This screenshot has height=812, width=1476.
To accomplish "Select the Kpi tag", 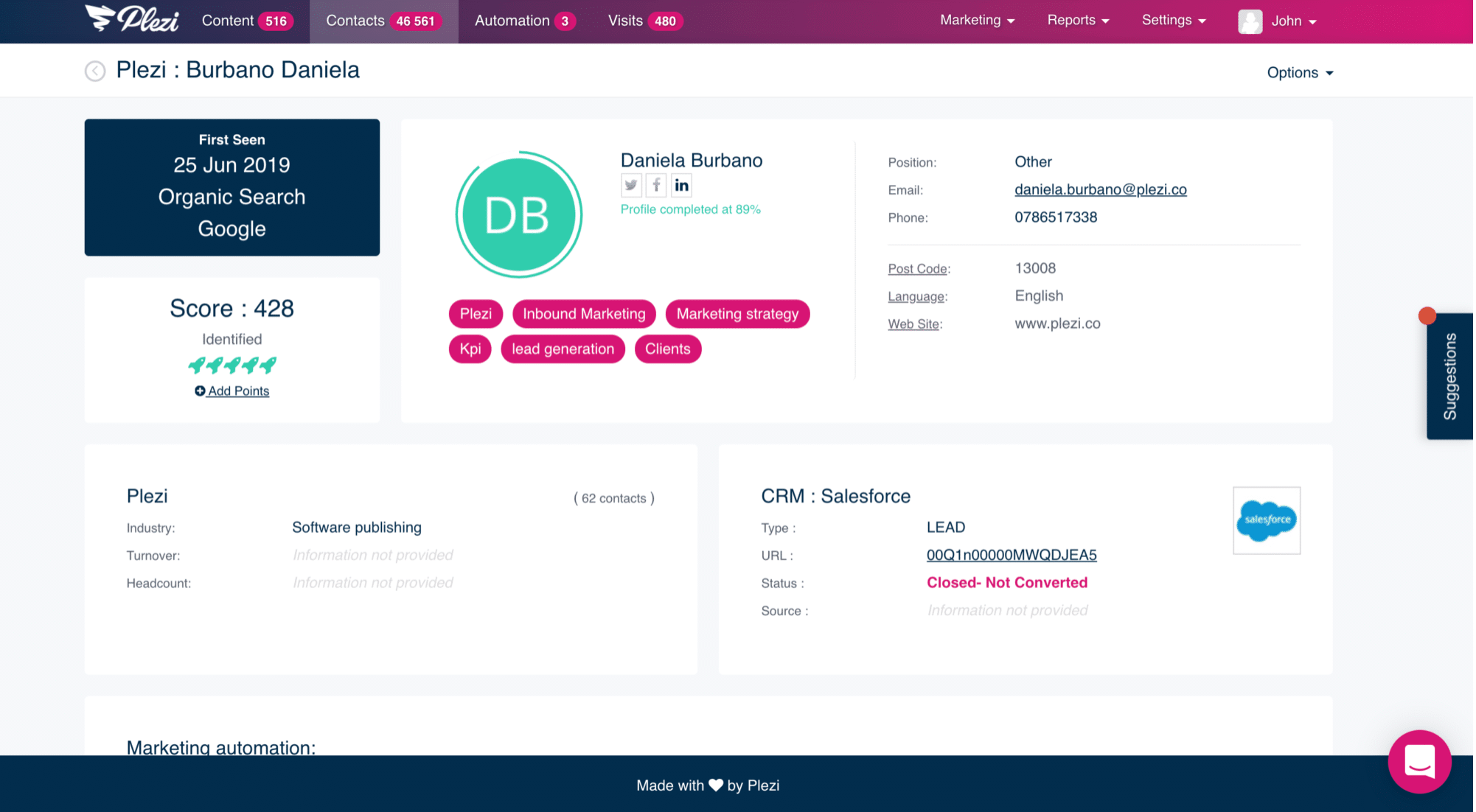I will 470,349.
